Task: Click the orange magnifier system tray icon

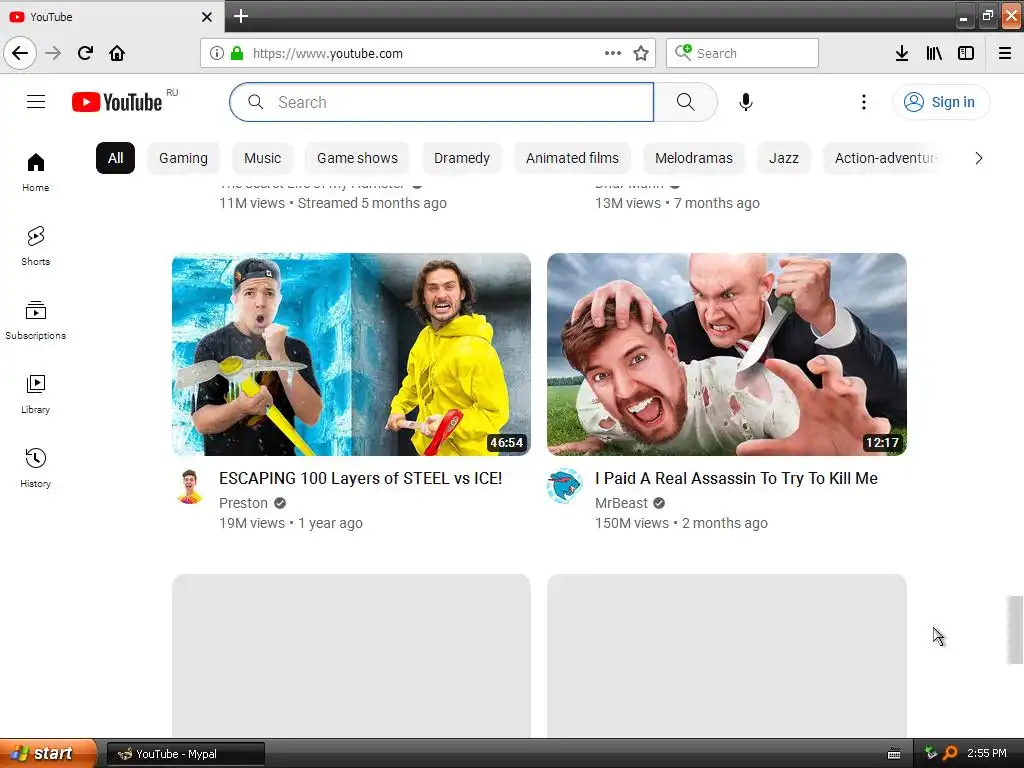Action: tap(950, 753)
